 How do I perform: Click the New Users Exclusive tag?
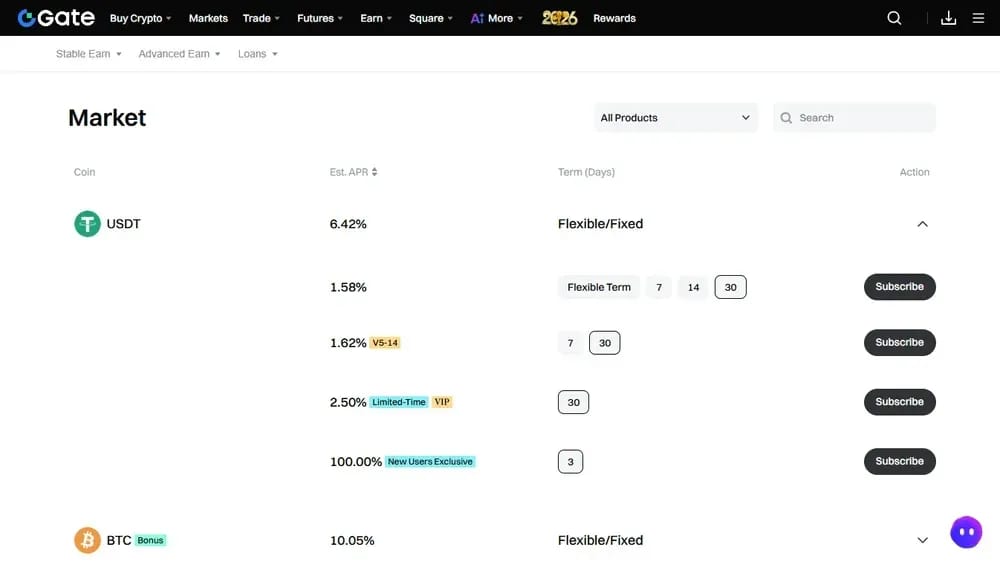pos(430,461)
